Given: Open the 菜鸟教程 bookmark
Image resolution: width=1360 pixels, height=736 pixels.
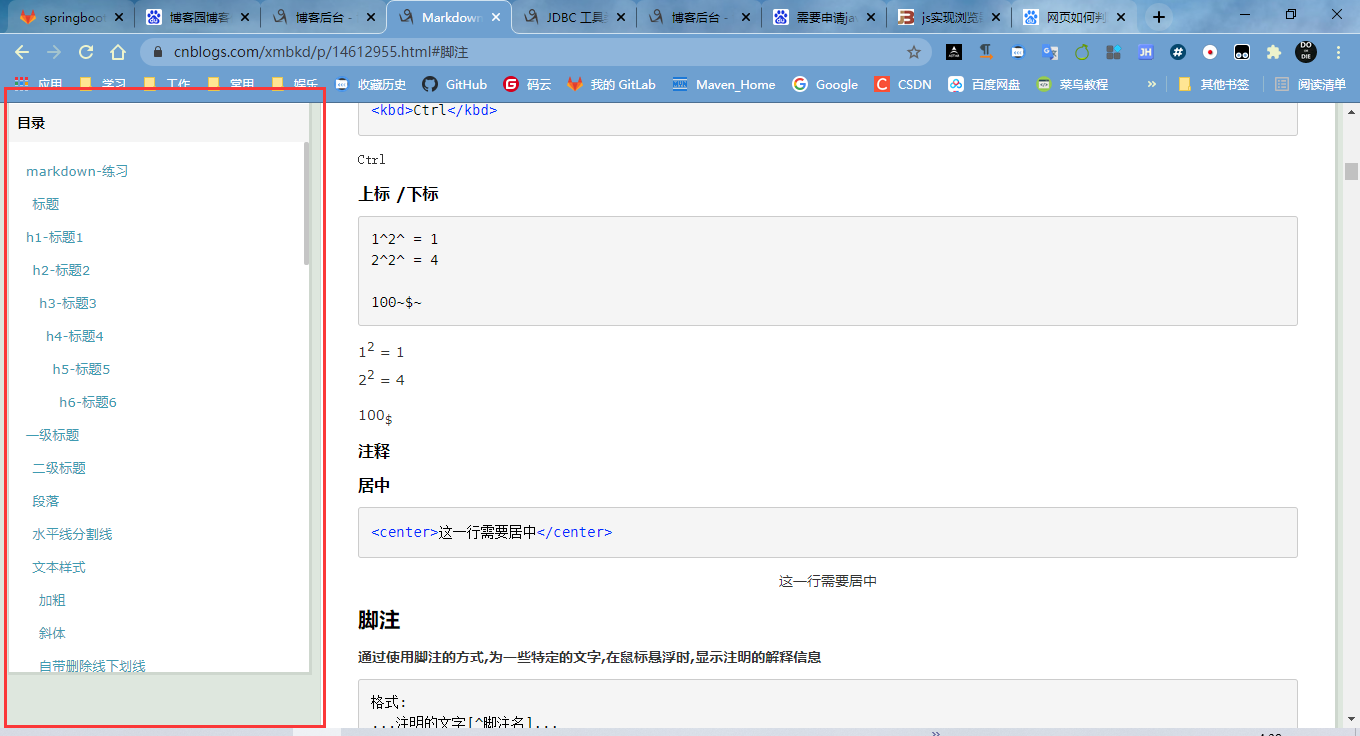Looking at the screenshot, I should click(x=1072, y=85).
